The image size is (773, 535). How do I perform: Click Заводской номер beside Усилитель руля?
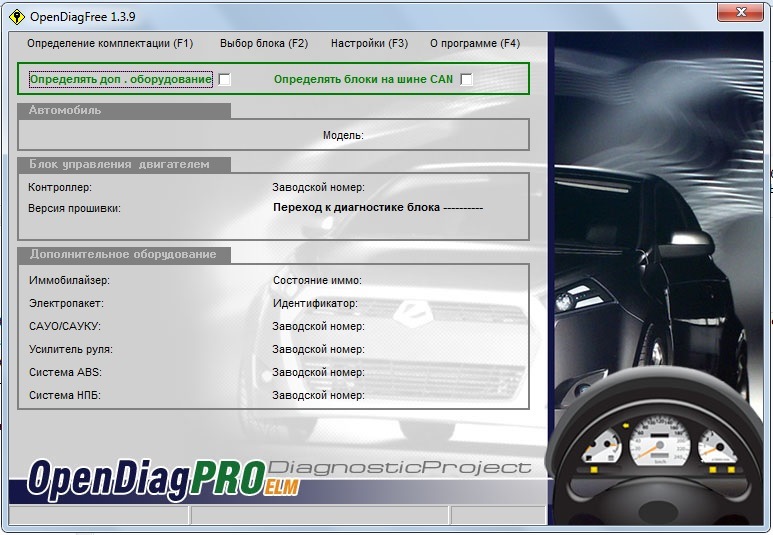318,349
